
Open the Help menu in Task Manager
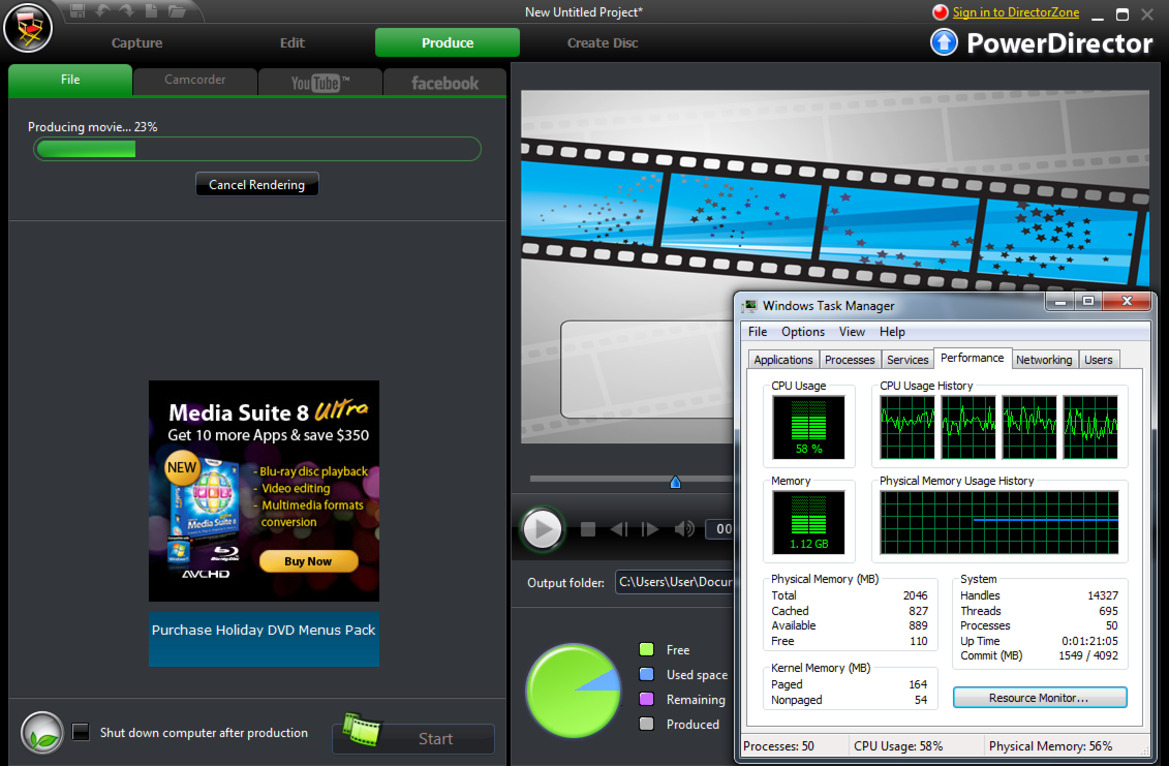[x=892, y=332]
